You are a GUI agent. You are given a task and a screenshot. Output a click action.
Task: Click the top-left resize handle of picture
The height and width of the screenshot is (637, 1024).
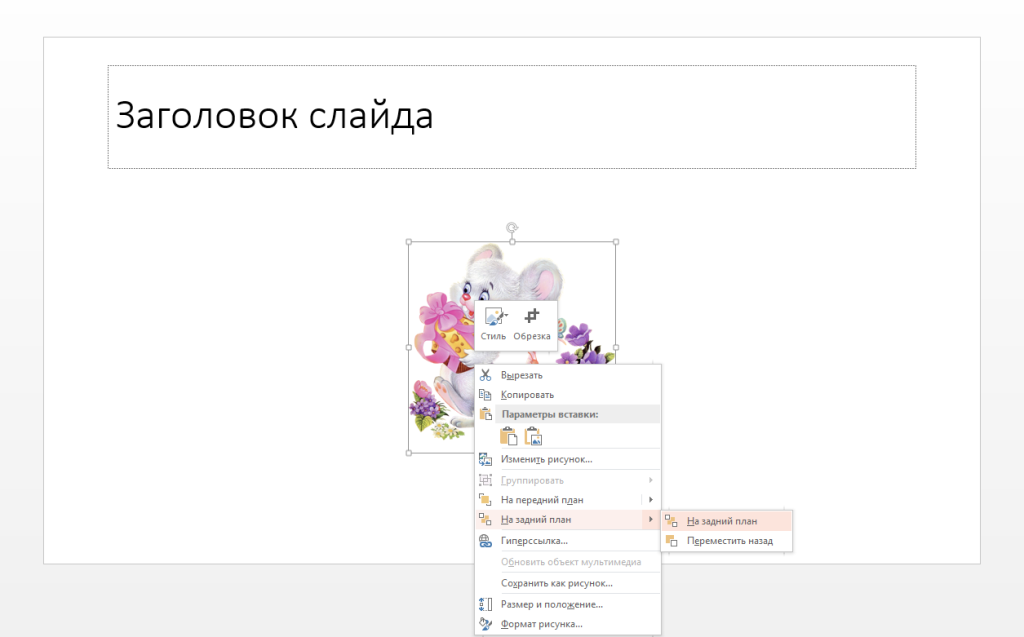pyautogui.click(x=409, y=242)
